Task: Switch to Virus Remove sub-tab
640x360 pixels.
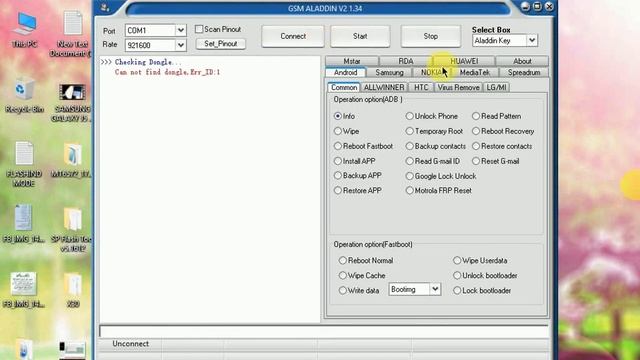Action: point(458,87)
